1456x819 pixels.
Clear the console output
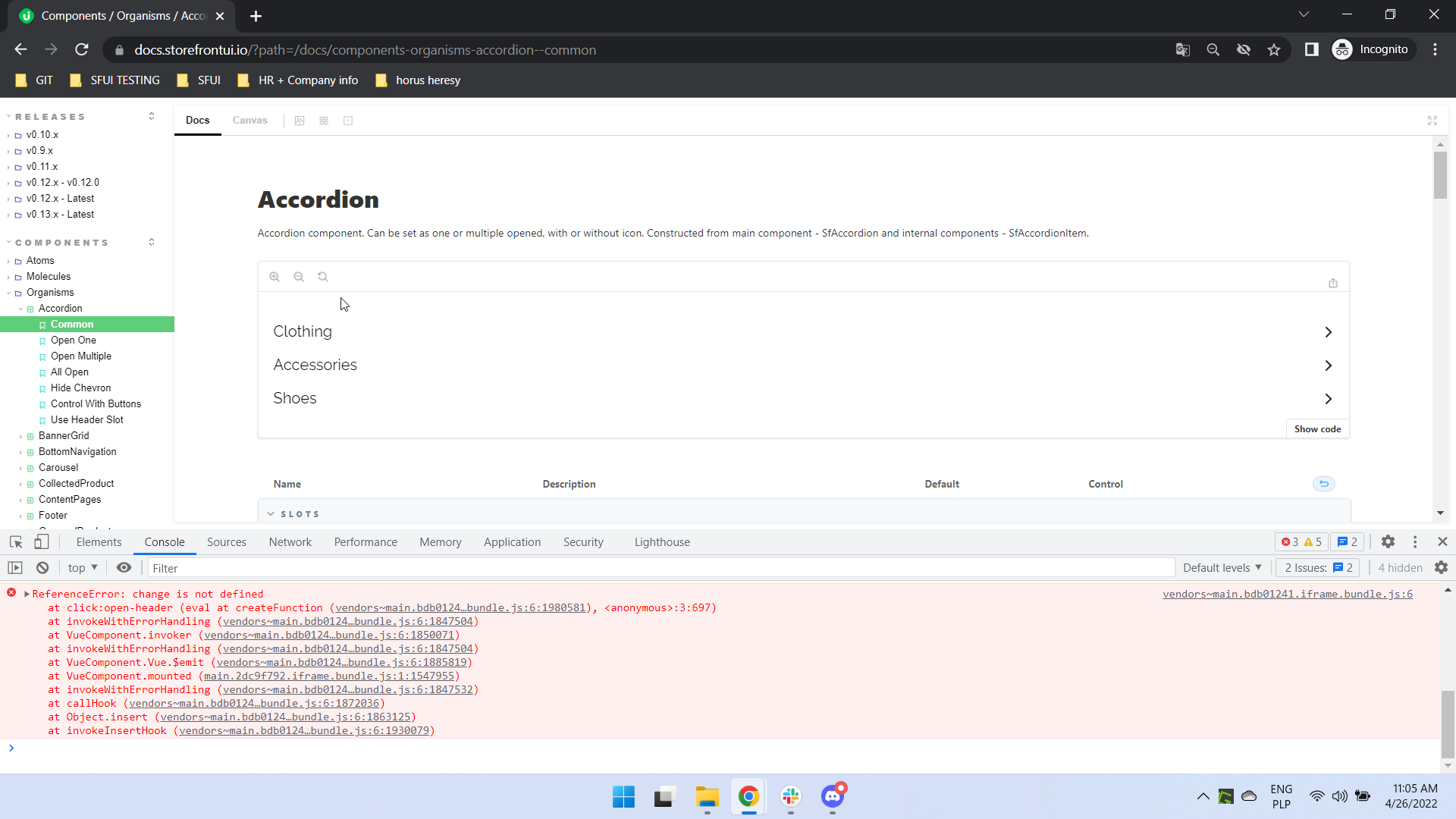[x=42, y=567]
